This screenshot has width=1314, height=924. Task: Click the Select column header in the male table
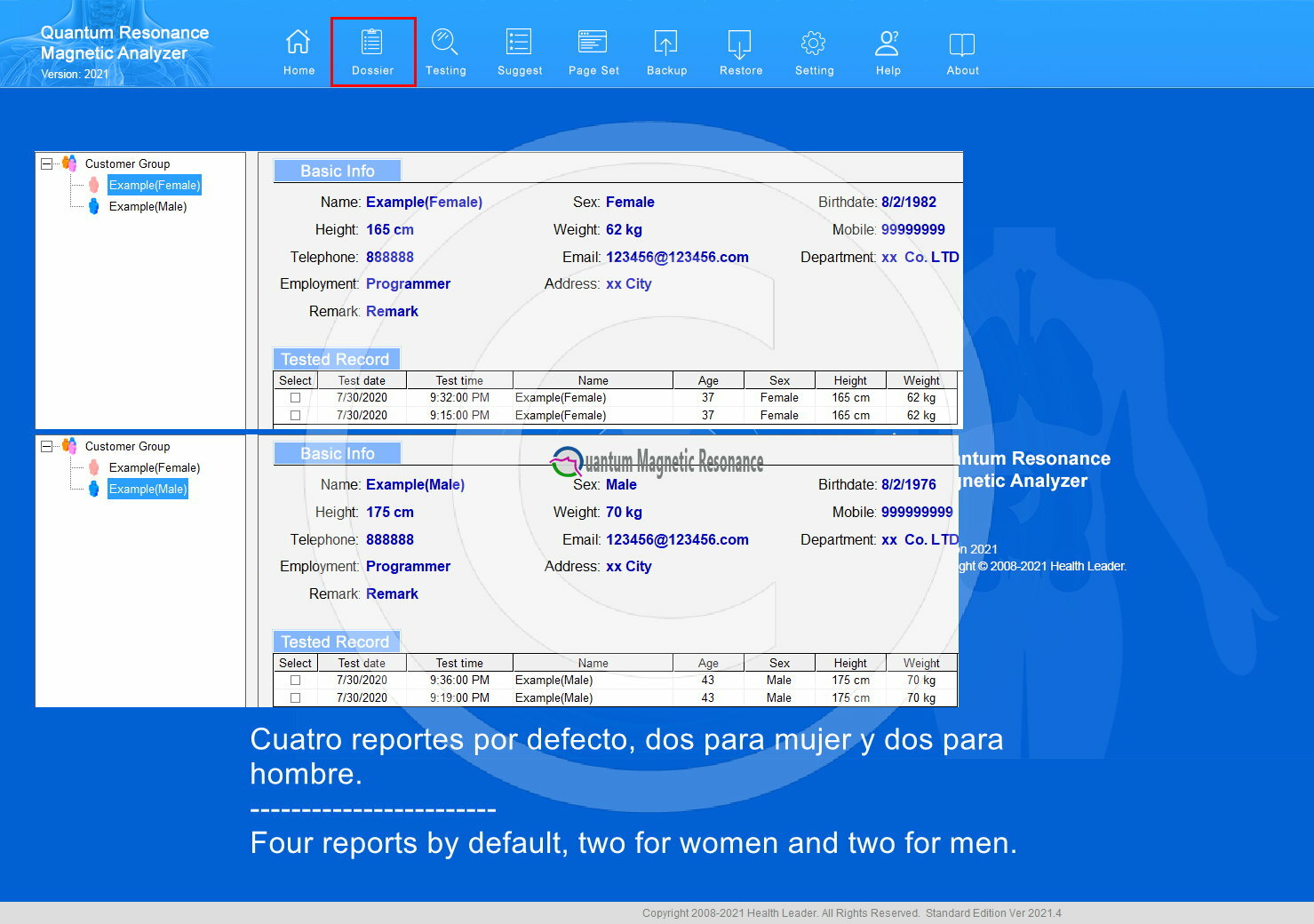click(295, 663)
